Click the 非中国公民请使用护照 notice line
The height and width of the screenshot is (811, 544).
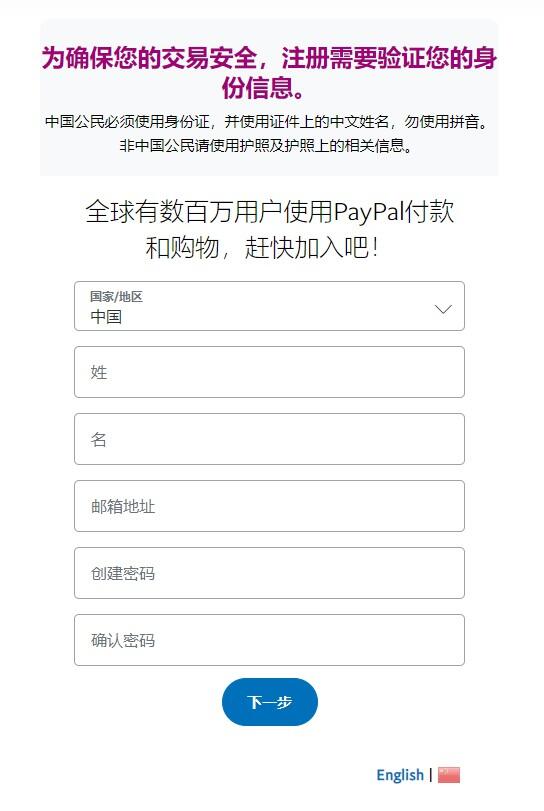(267, 145)
